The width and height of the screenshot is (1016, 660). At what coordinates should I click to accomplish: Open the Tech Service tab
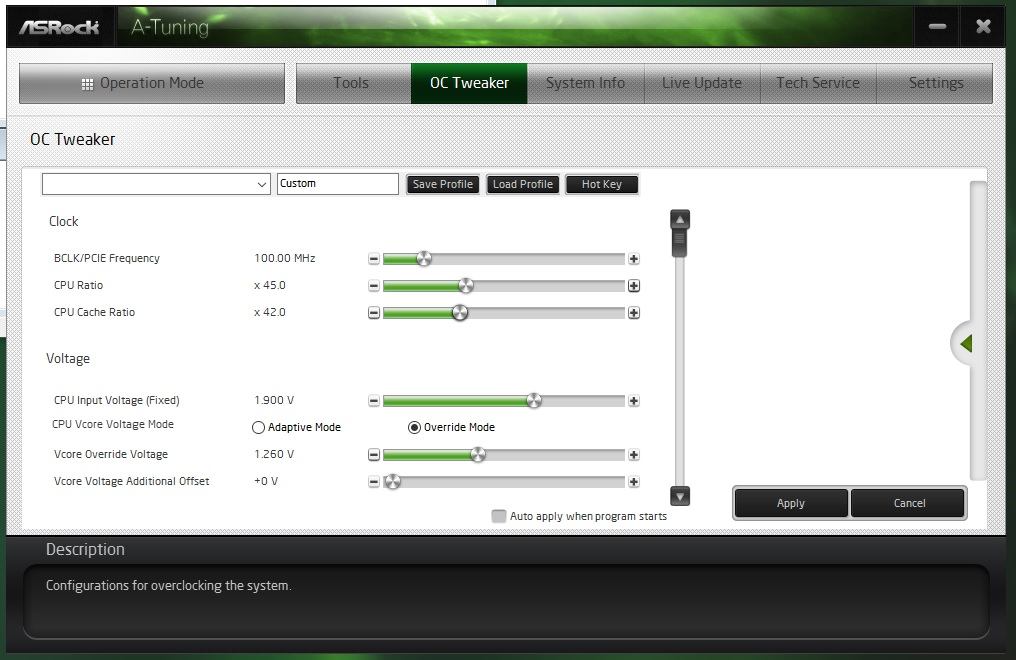coord(818,83)
